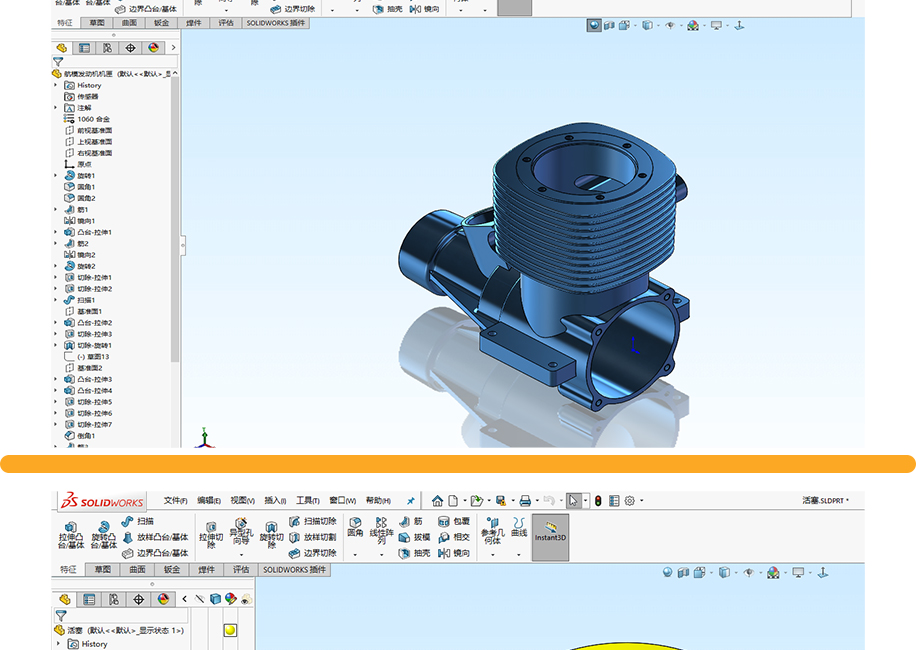Click Swept Cut (扫描切除) in 活塞 window
Viewport: 916px width, 650px height.
coord(313,521)
